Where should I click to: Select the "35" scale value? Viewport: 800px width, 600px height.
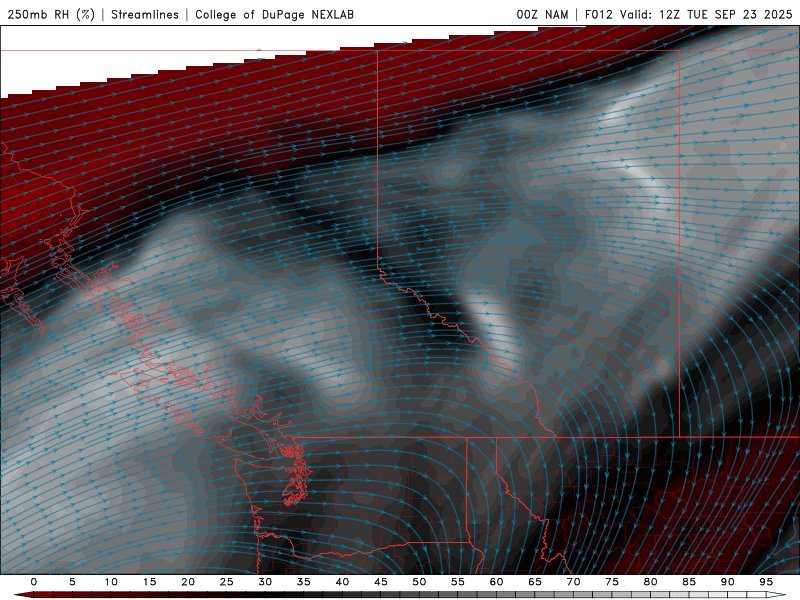(x=304, y=582)
